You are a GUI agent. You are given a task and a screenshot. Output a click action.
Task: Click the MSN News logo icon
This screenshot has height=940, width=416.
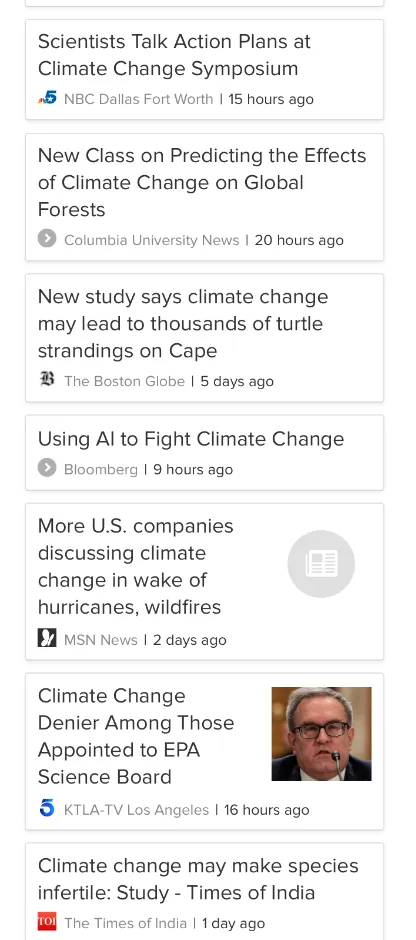[47, 638]
